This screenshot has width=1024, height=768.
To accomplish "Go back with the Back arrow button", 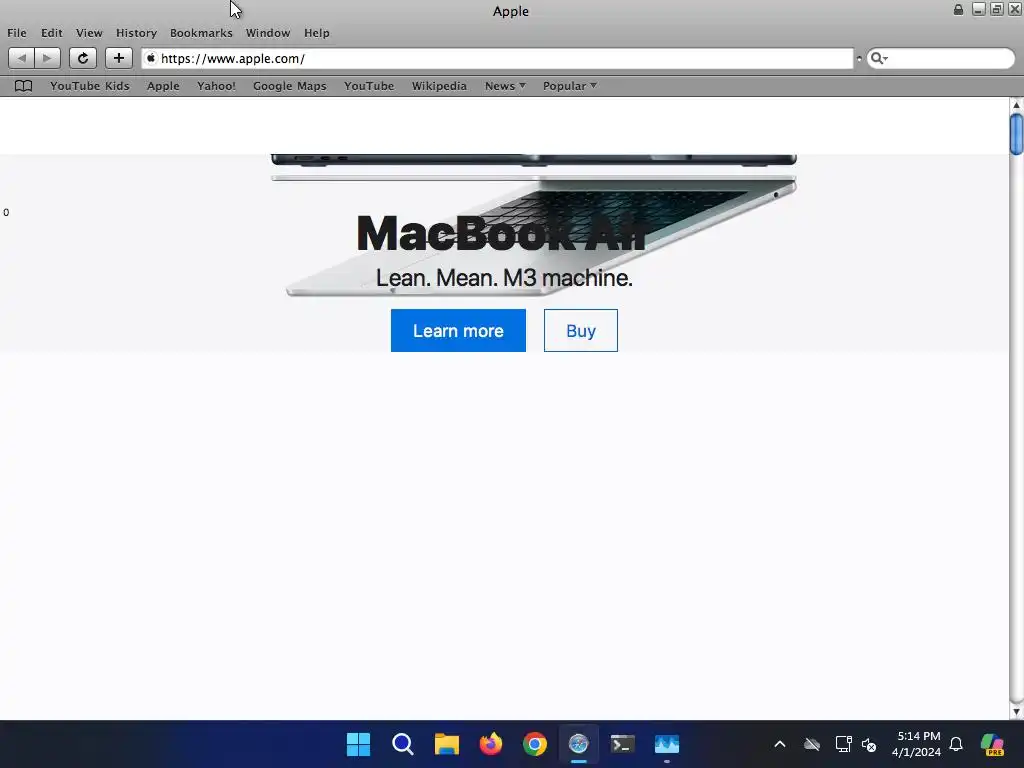I will click(22, 58).
